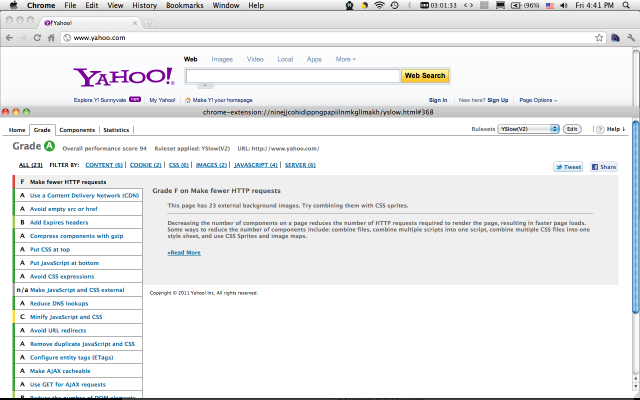Open the Chrome wrench settings icon
Screen dimensions: 640x400
point(631,38)
